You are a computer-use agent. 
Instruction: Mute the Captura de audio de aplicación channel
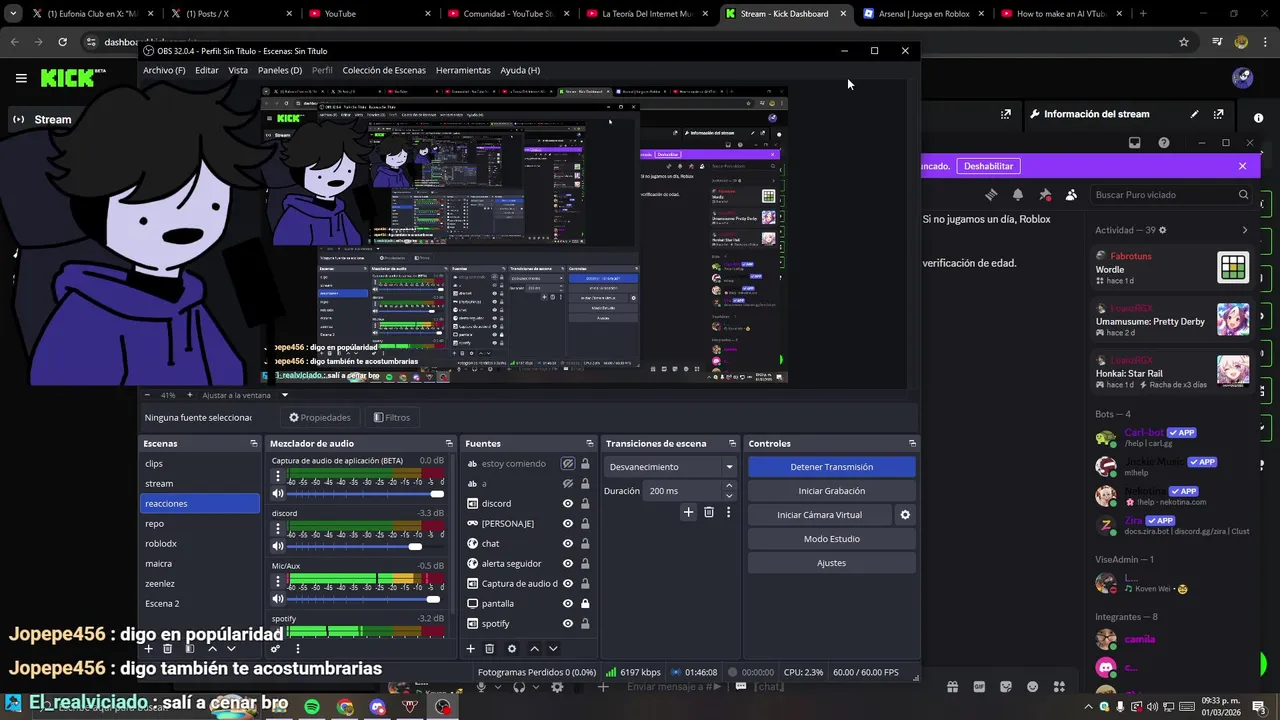pyautogui.click(x=278, y=494)
